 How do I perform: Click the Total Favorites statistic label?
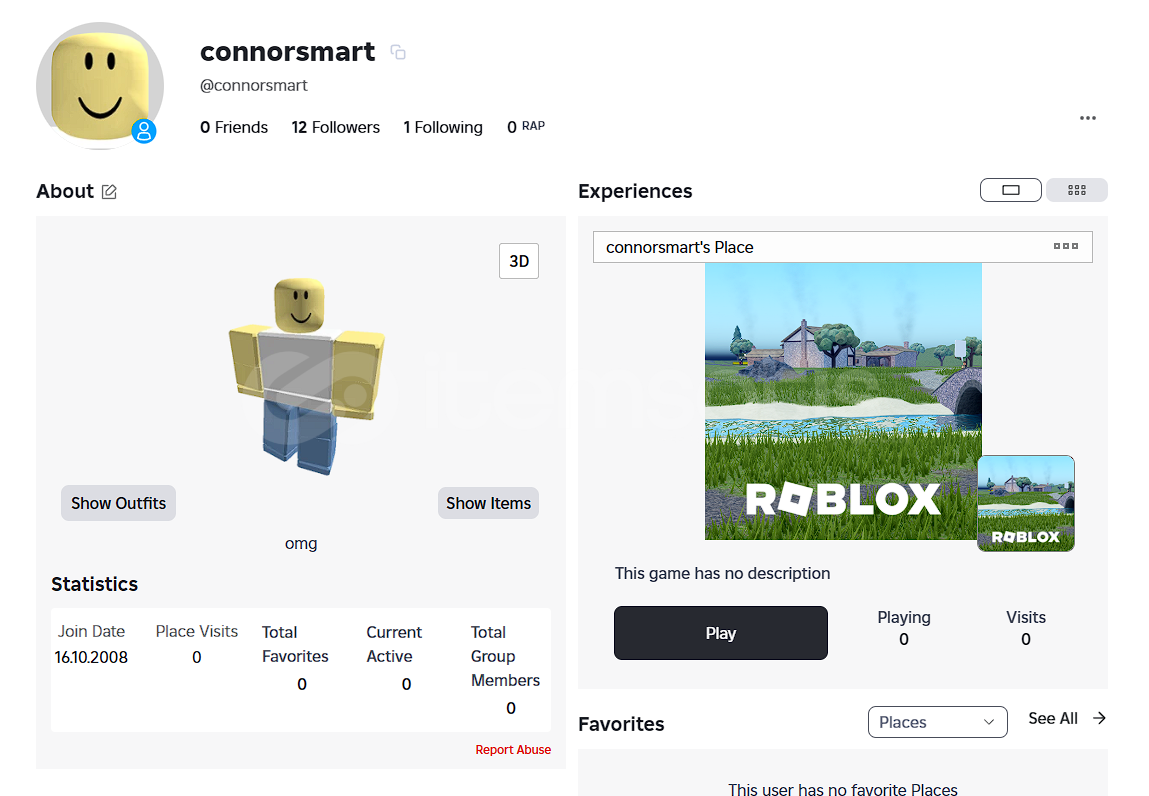coord(295,644)
